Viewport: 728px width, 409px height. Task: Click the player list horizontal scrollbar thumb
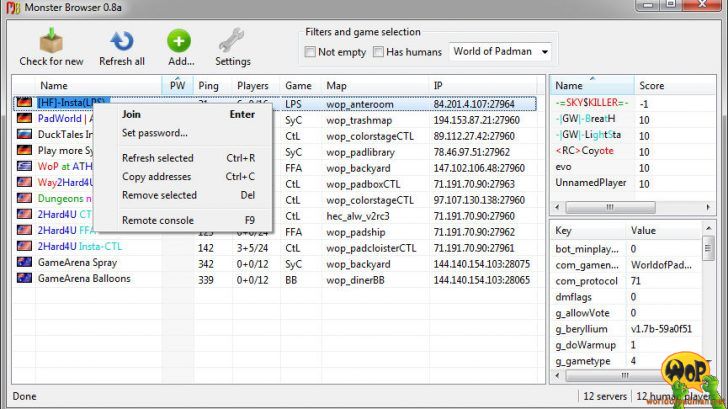tap(610, 207)
